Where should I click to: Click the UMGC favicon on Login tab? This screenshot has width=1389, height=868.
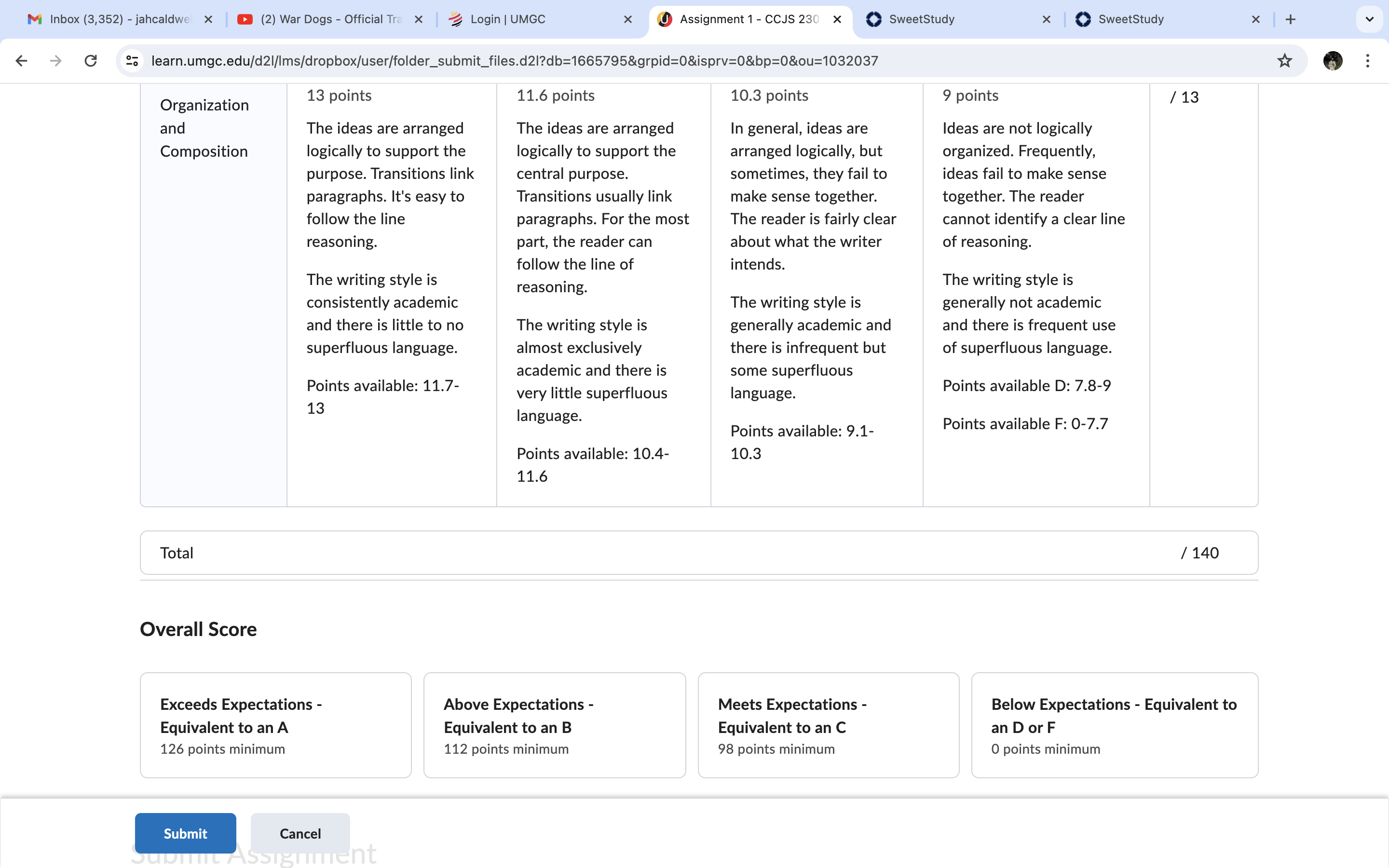coord(455,19)
